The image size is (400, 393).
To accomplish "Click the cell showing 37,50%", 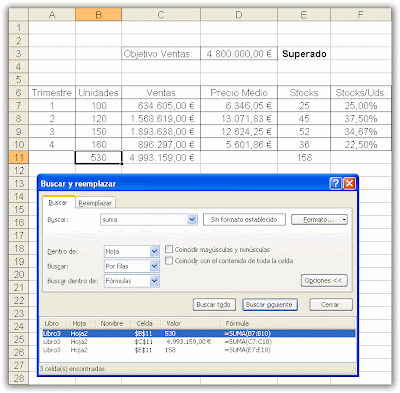I will [361, 119].
